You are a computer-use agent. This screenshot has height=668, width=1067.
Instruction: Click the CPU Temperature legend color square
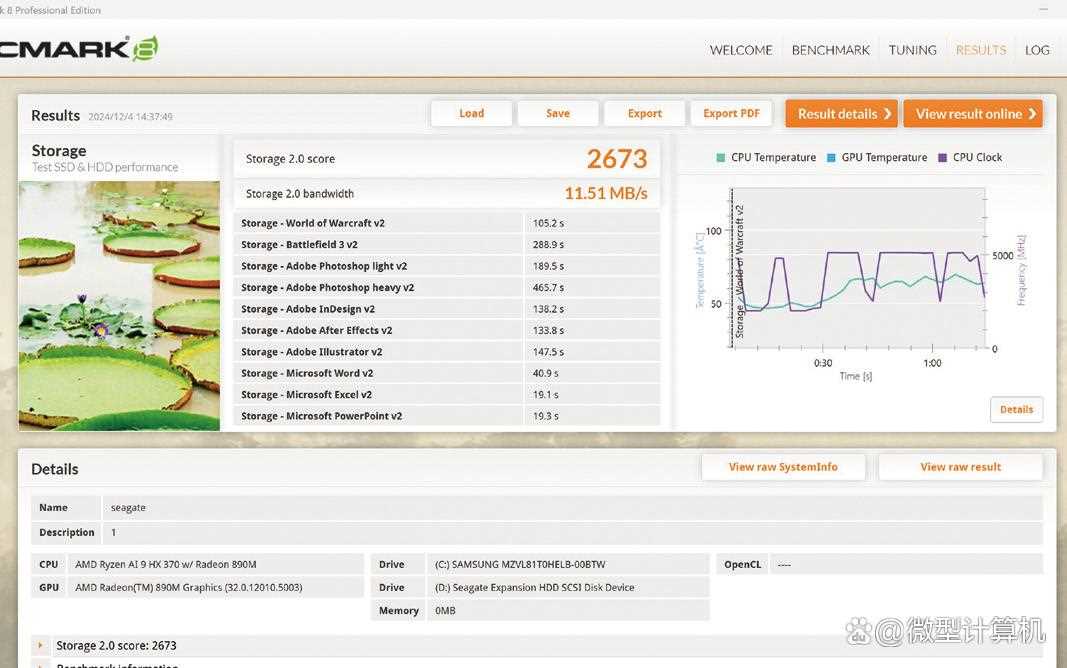[x=720, y=158]
